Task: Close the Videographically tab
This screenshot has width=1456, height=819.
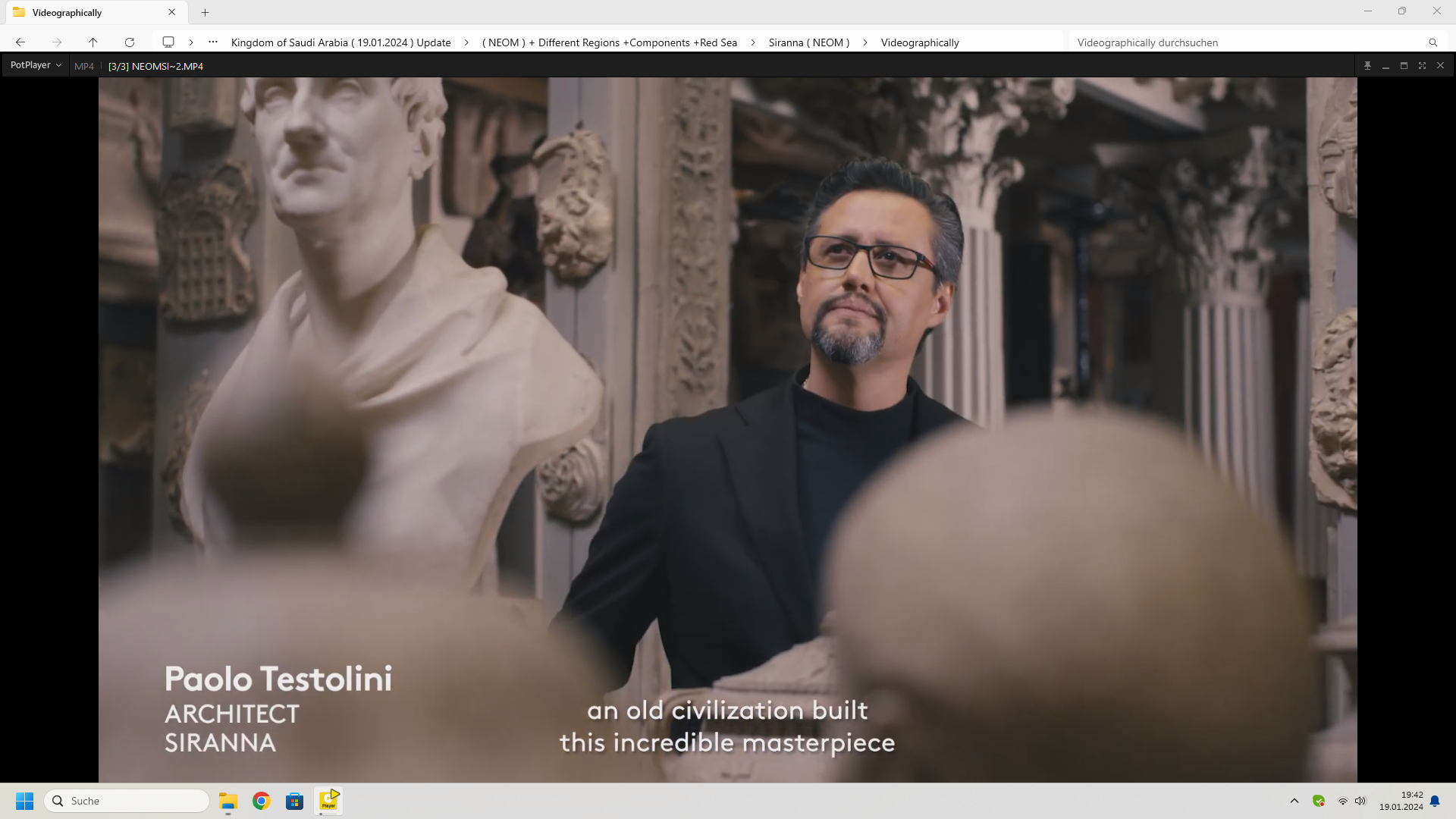Action: (172, 12)
